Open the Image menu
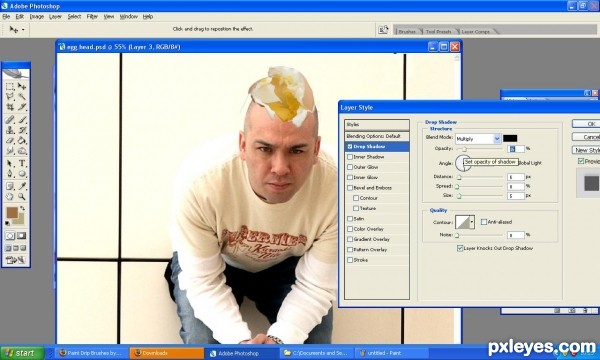Image resolution: width=600 pixels, height=360 pixels. [x=37, y=16]
